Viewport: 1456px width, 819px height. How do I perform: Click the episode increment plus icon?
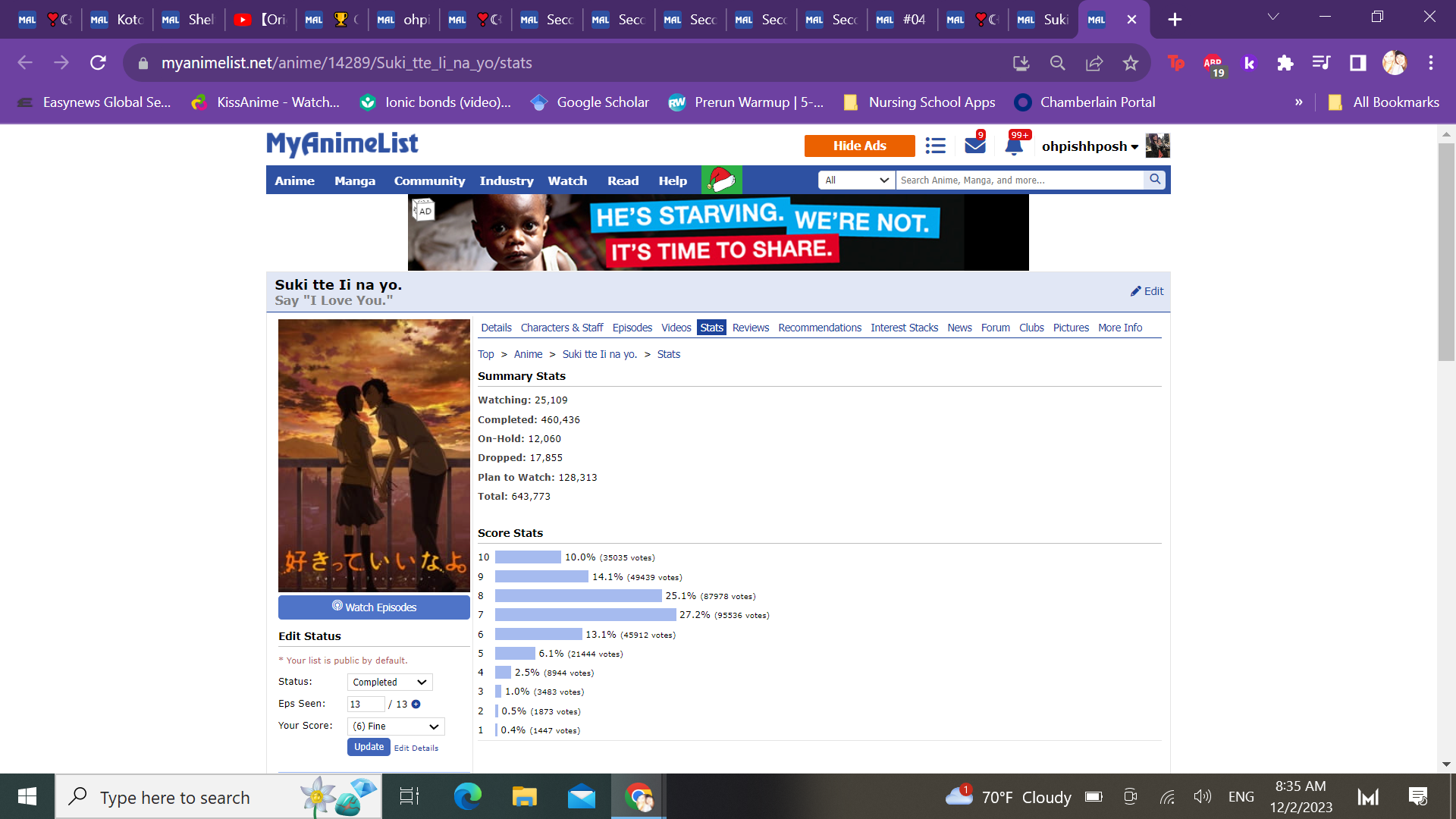click(x=416, y=704)
